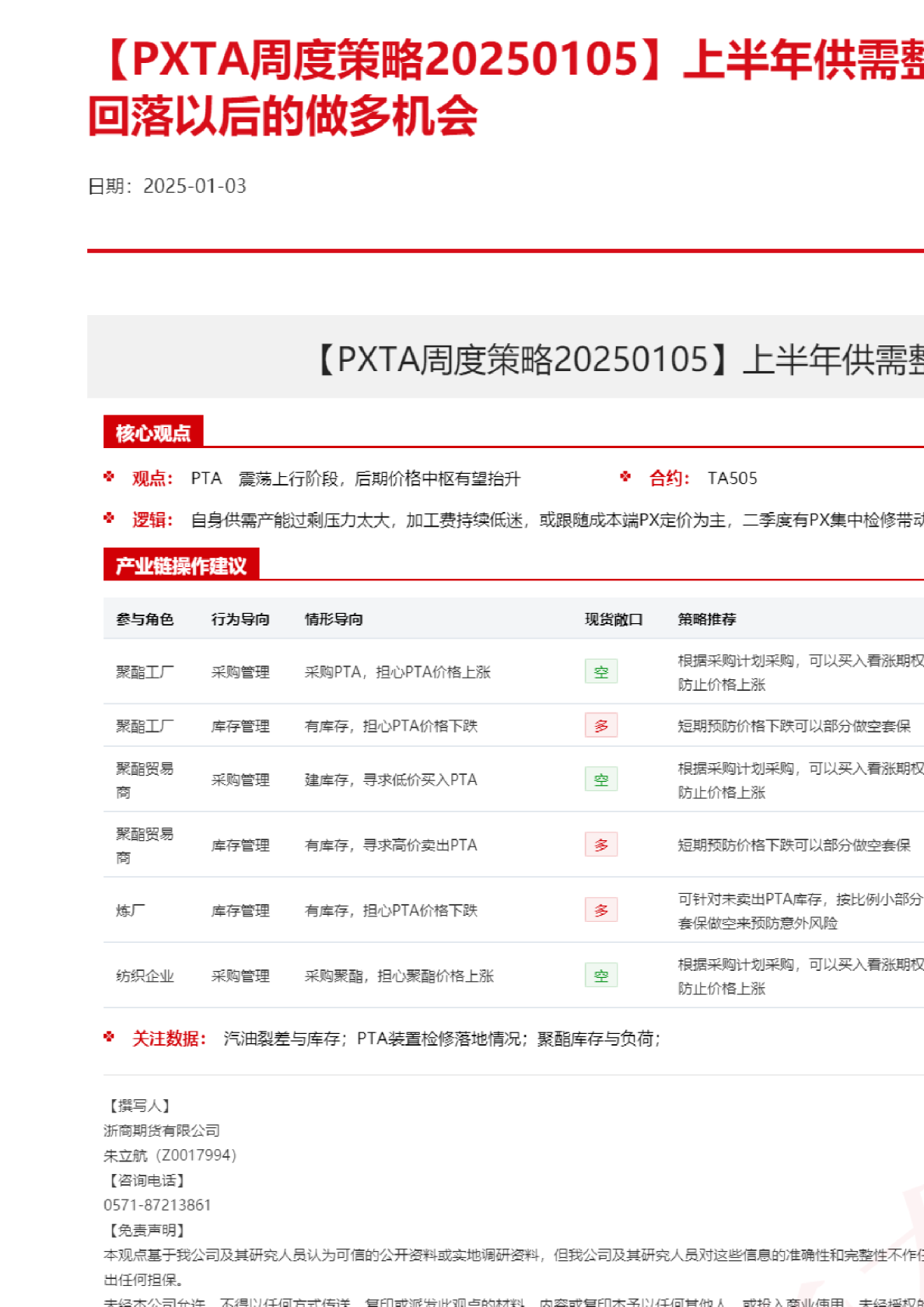924x1307 pixels.
Task: Click the contract code TA505
Action: click(x=732, y=478)
